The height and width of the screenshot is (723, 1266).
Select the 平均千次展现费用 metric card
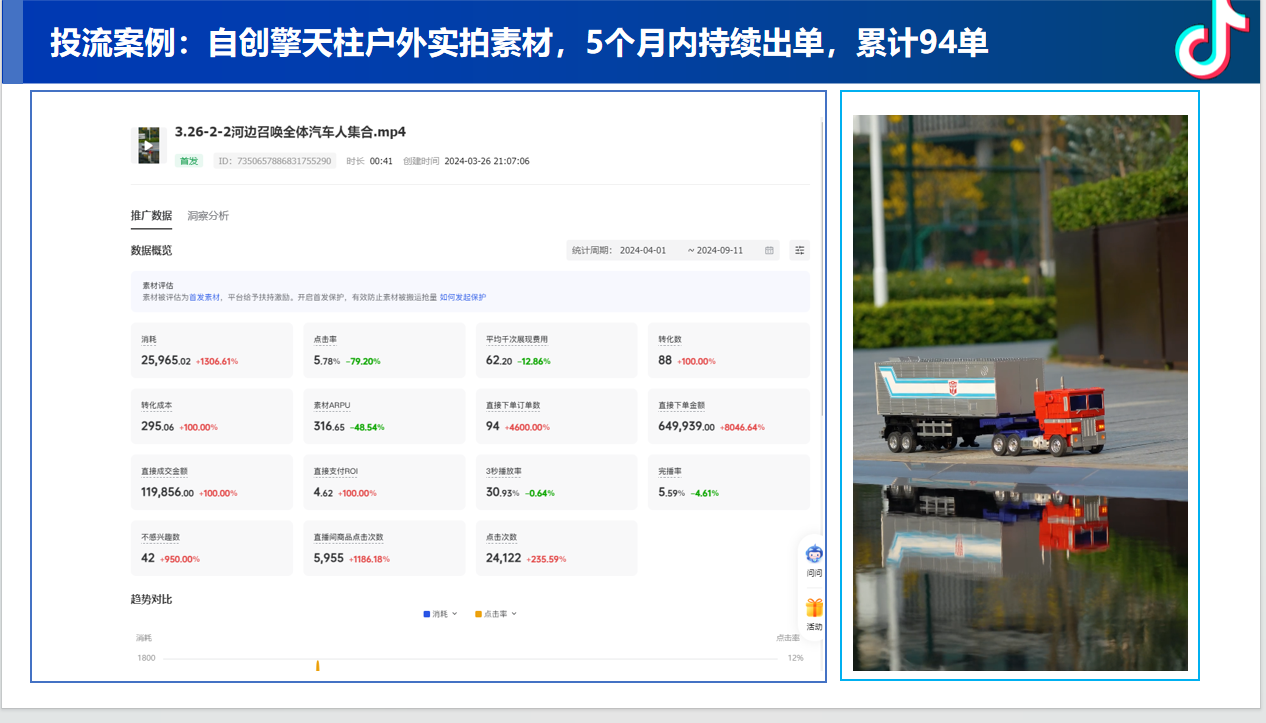coord(556,350)
